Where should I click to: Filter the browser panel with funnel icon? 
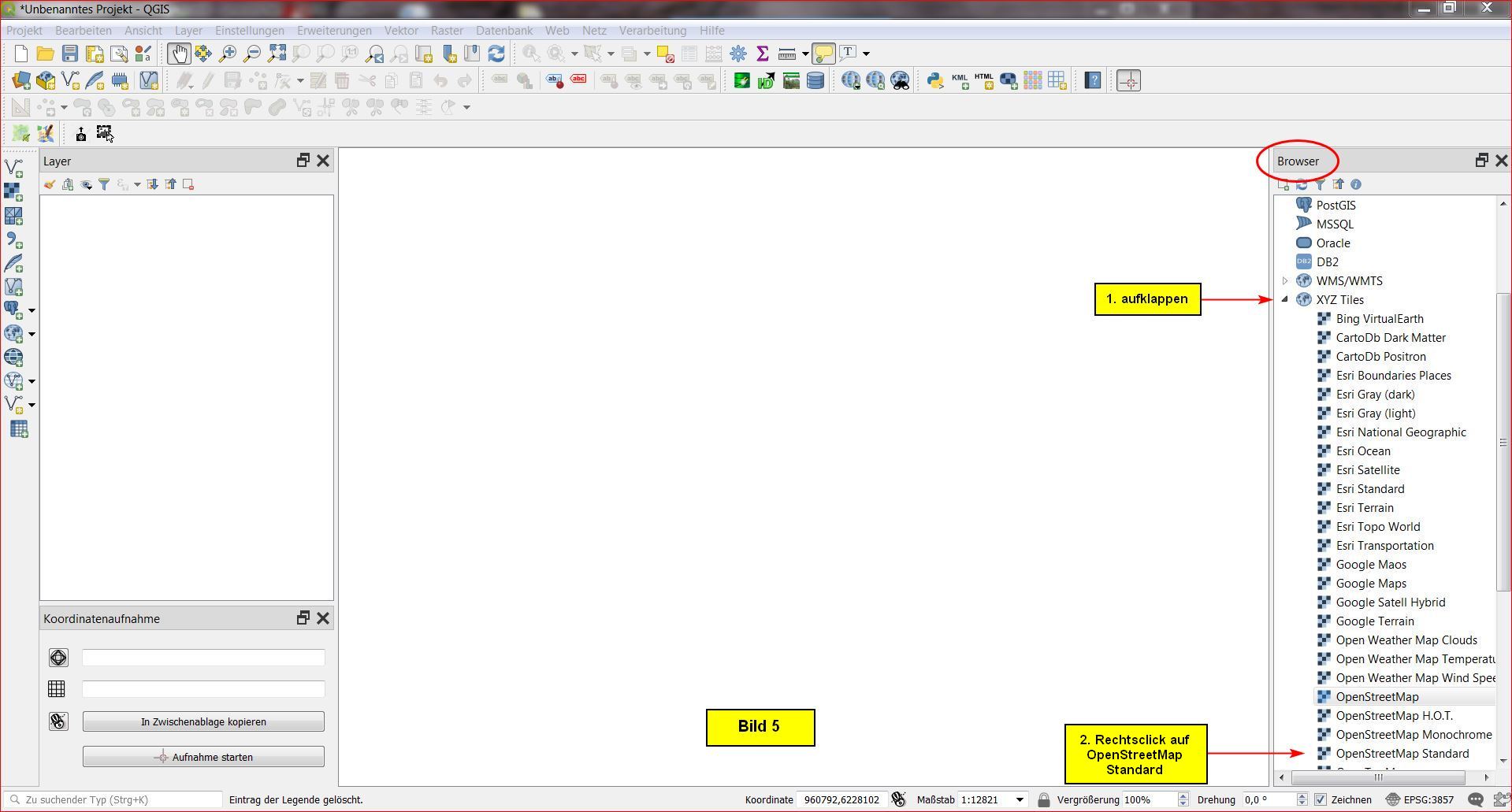coord(1320,184)
